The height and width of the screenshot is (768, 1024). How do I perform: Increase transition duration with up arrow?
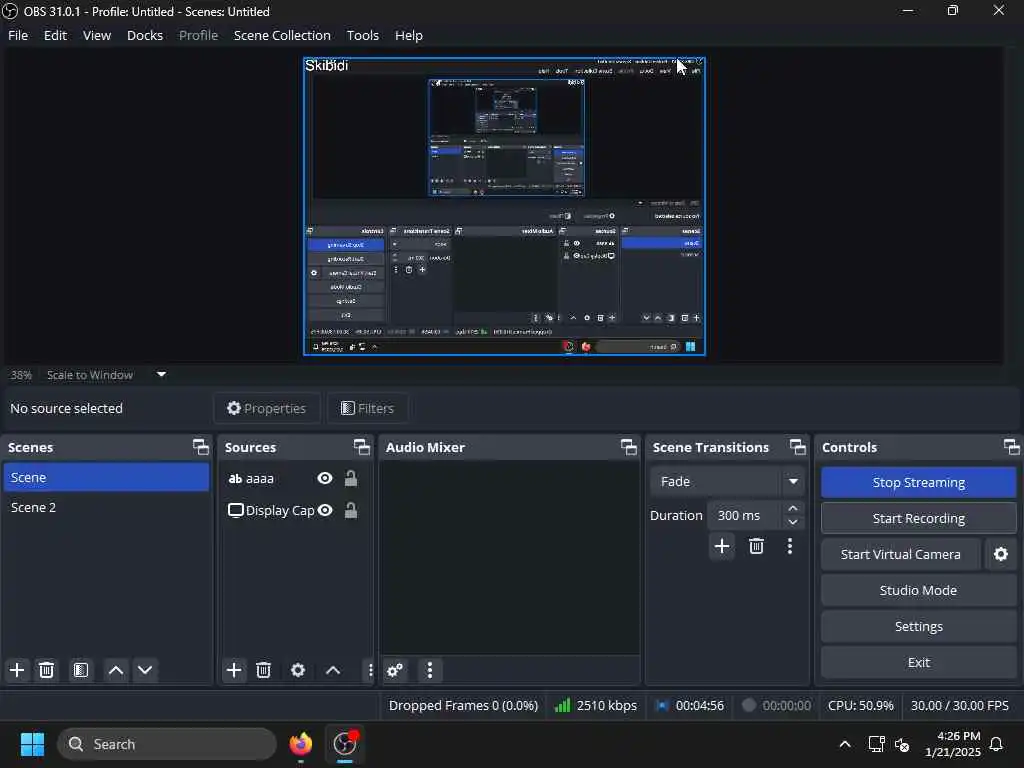tap(792, 508)
